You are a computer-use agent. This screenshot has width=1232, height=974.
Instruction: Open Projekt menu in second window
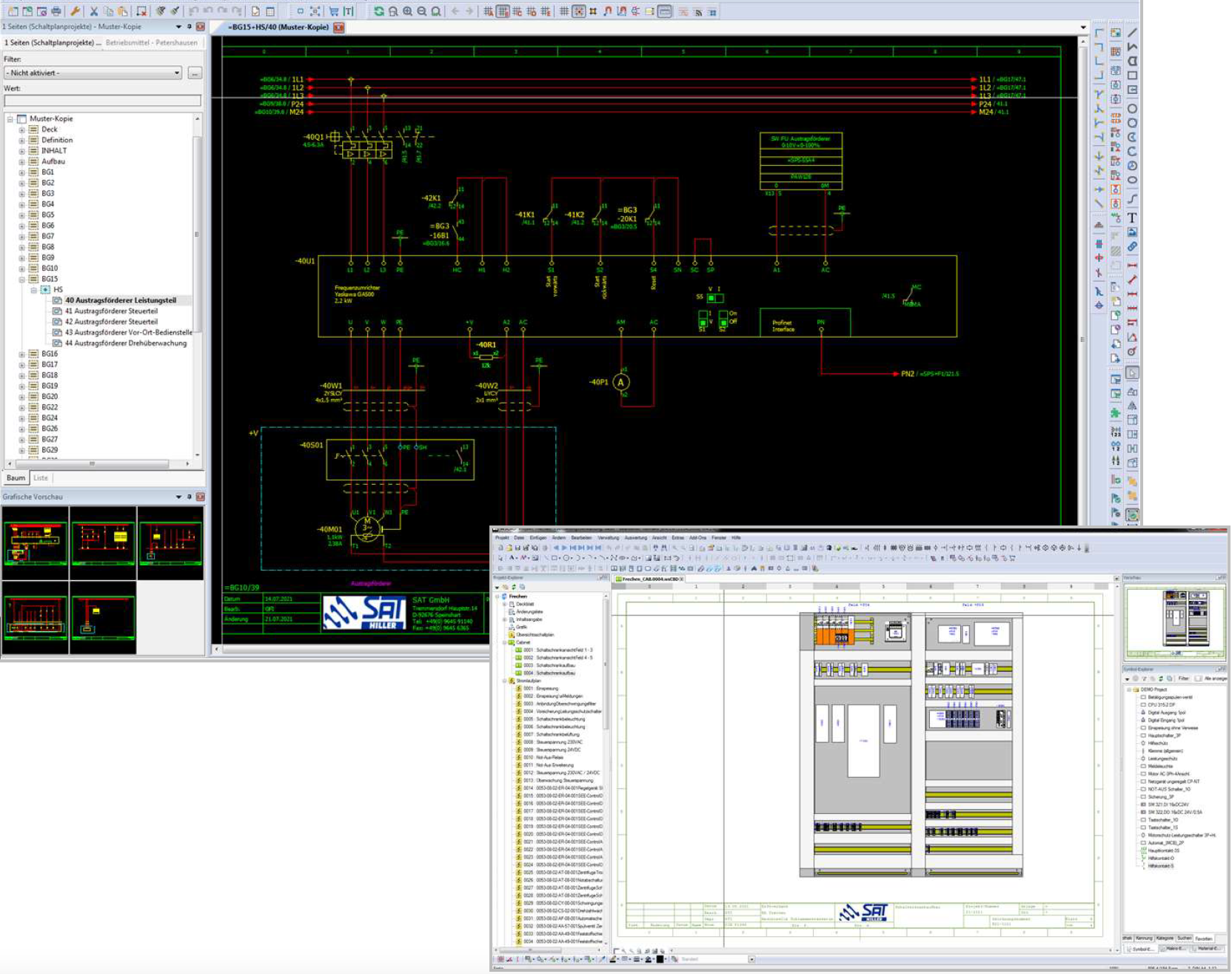[x=502, y=538]
